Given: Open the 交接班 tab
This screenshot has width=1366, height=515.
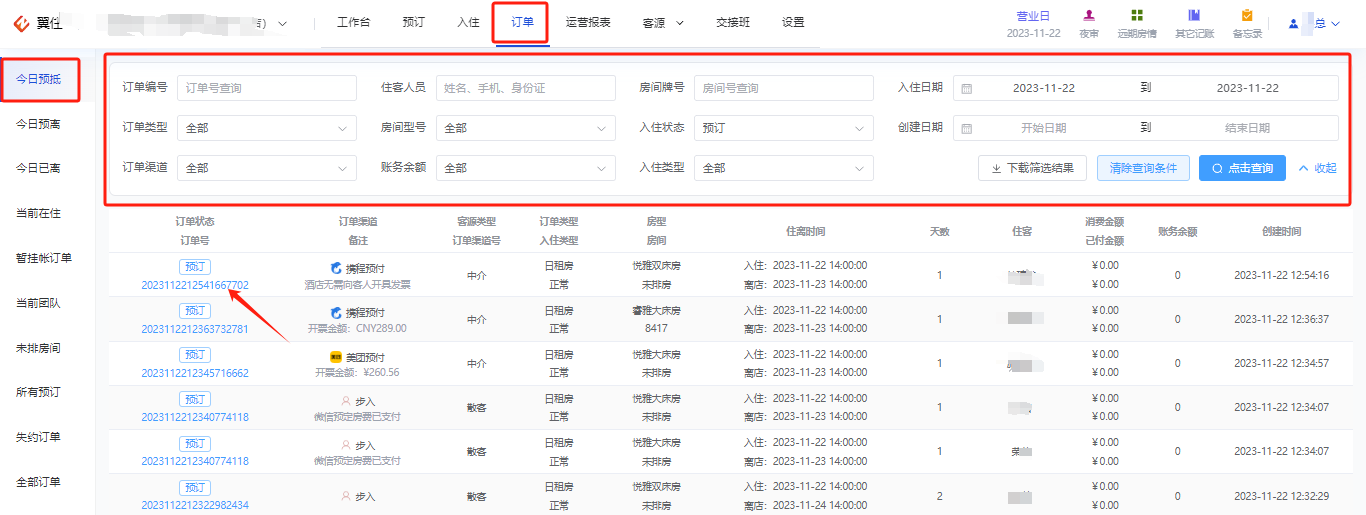Looking at the screenshot, I should 733,22.
